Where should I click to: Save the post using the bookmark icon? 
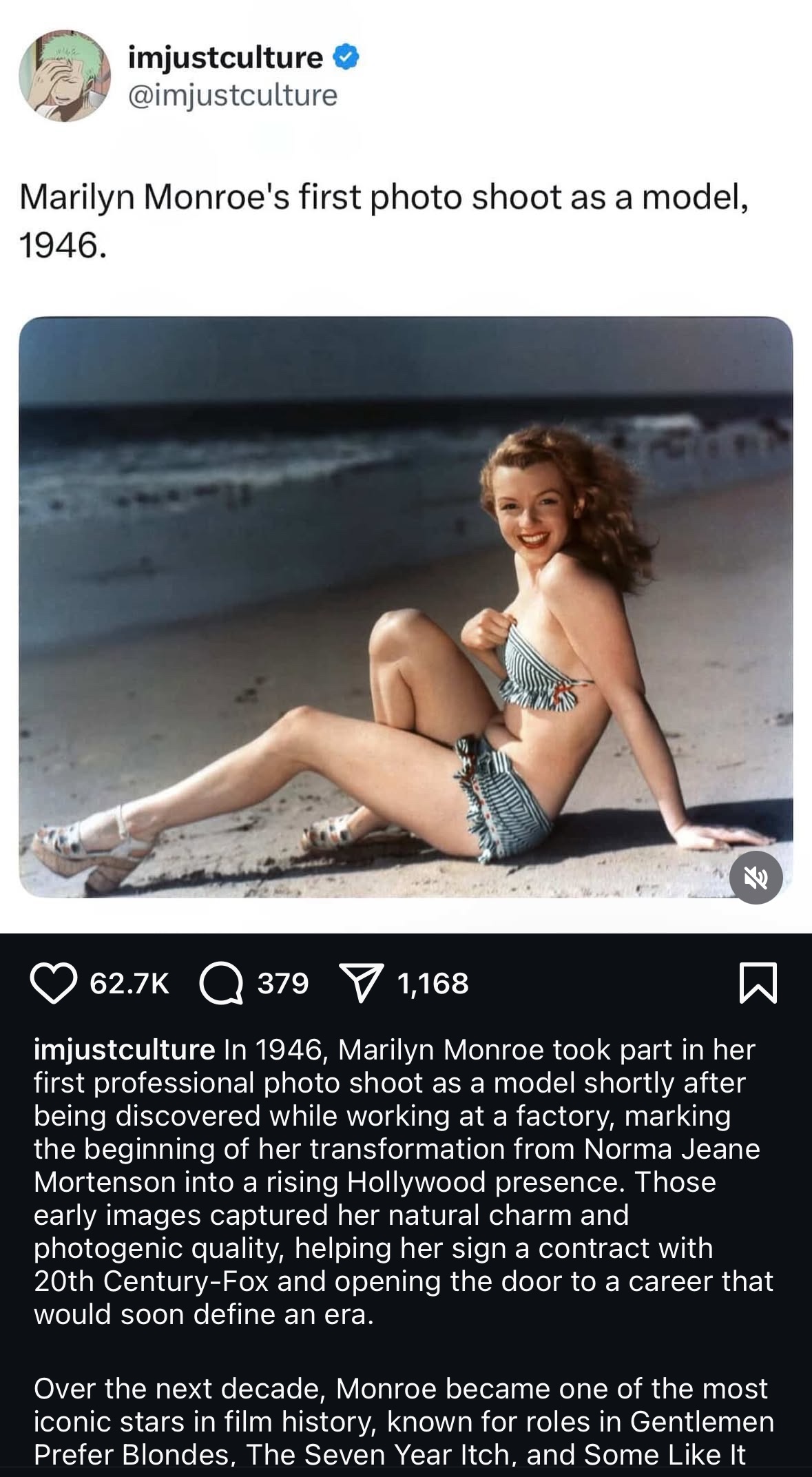758,983
